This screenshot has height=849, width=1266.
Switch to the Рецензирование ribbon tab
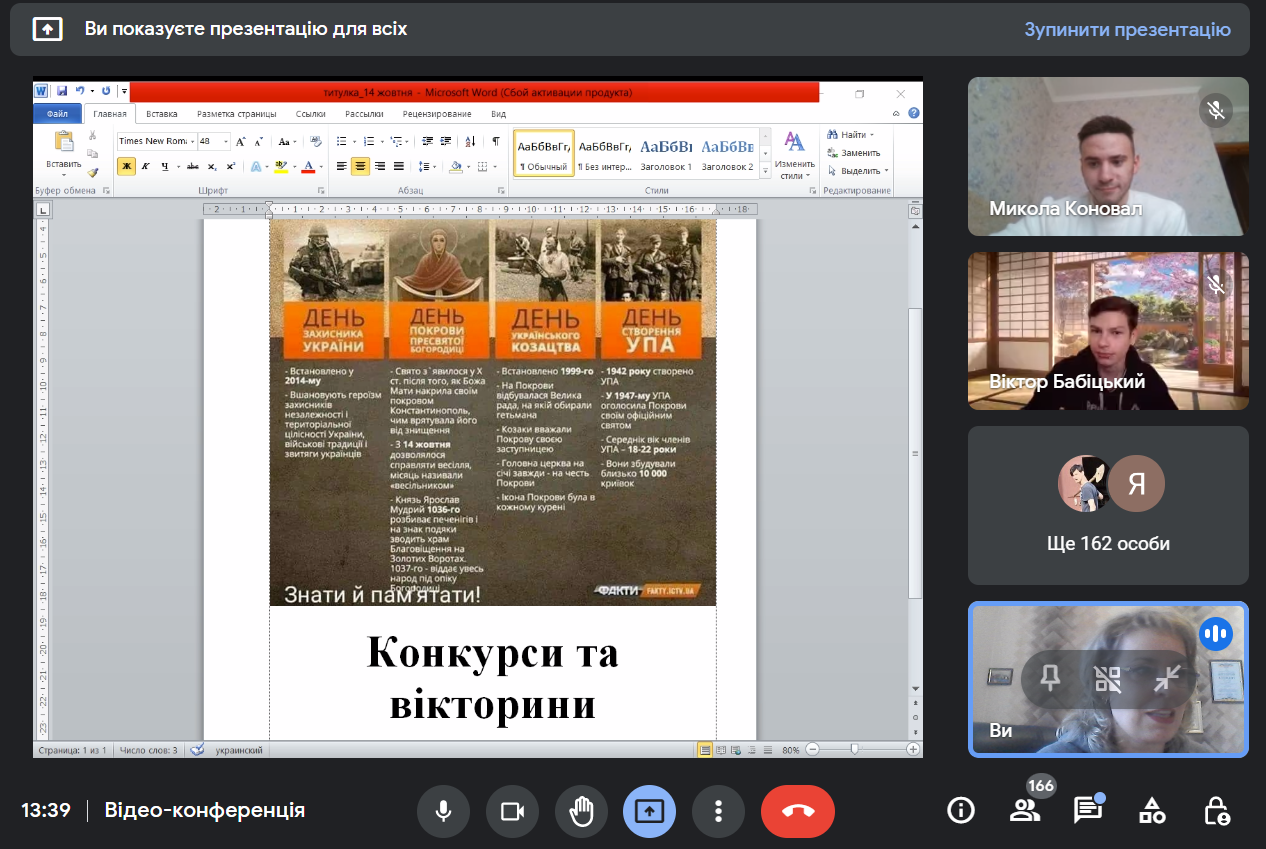tap(437, 114)
